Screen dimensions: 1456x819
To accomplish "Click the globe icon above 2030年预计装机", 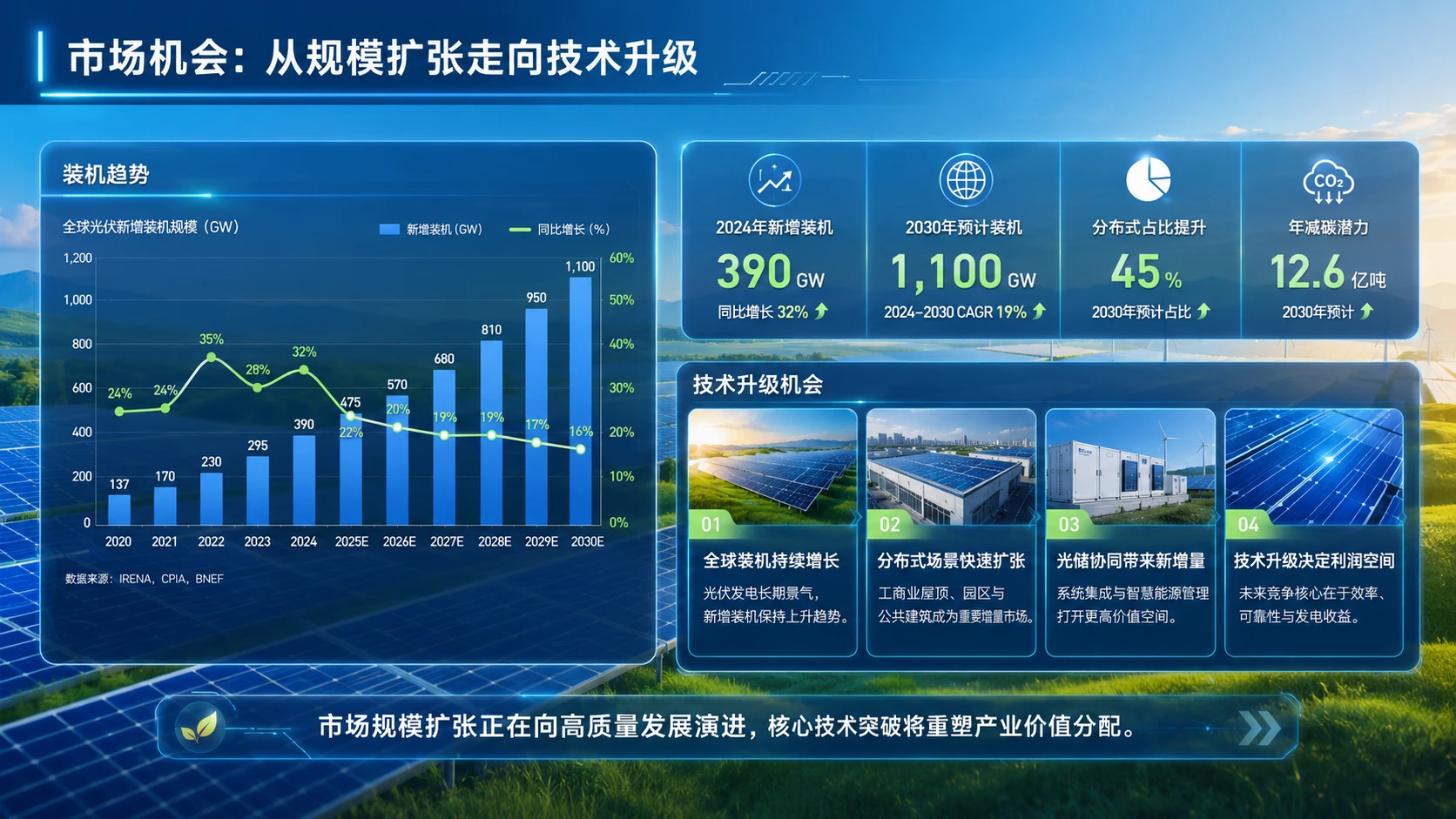I will tap(966, 180).
